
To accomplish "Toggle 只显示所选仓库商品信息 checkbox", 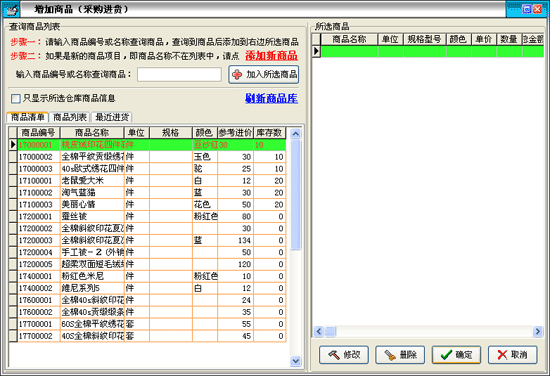I will pos(15,99).
